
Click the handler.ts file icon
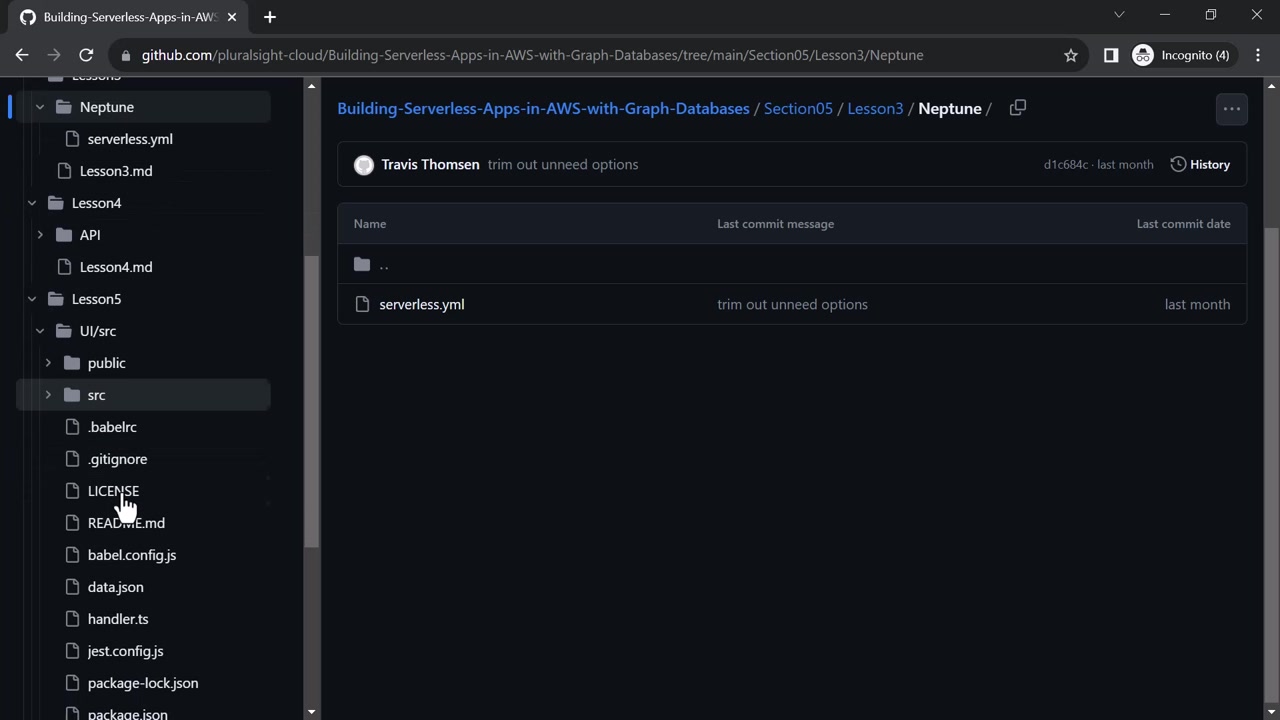tap(72, 619)
